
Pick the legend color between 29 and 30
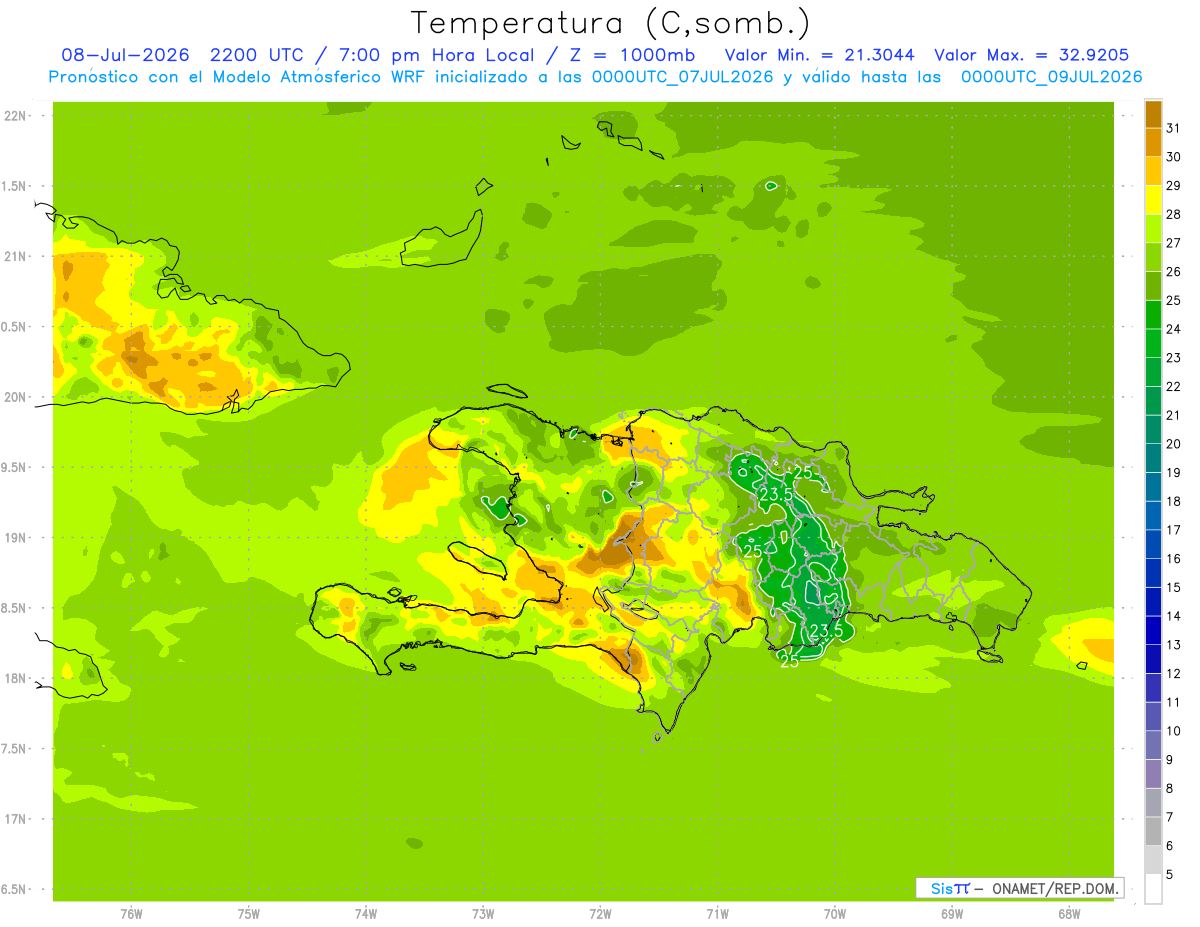coord(1153,171)
